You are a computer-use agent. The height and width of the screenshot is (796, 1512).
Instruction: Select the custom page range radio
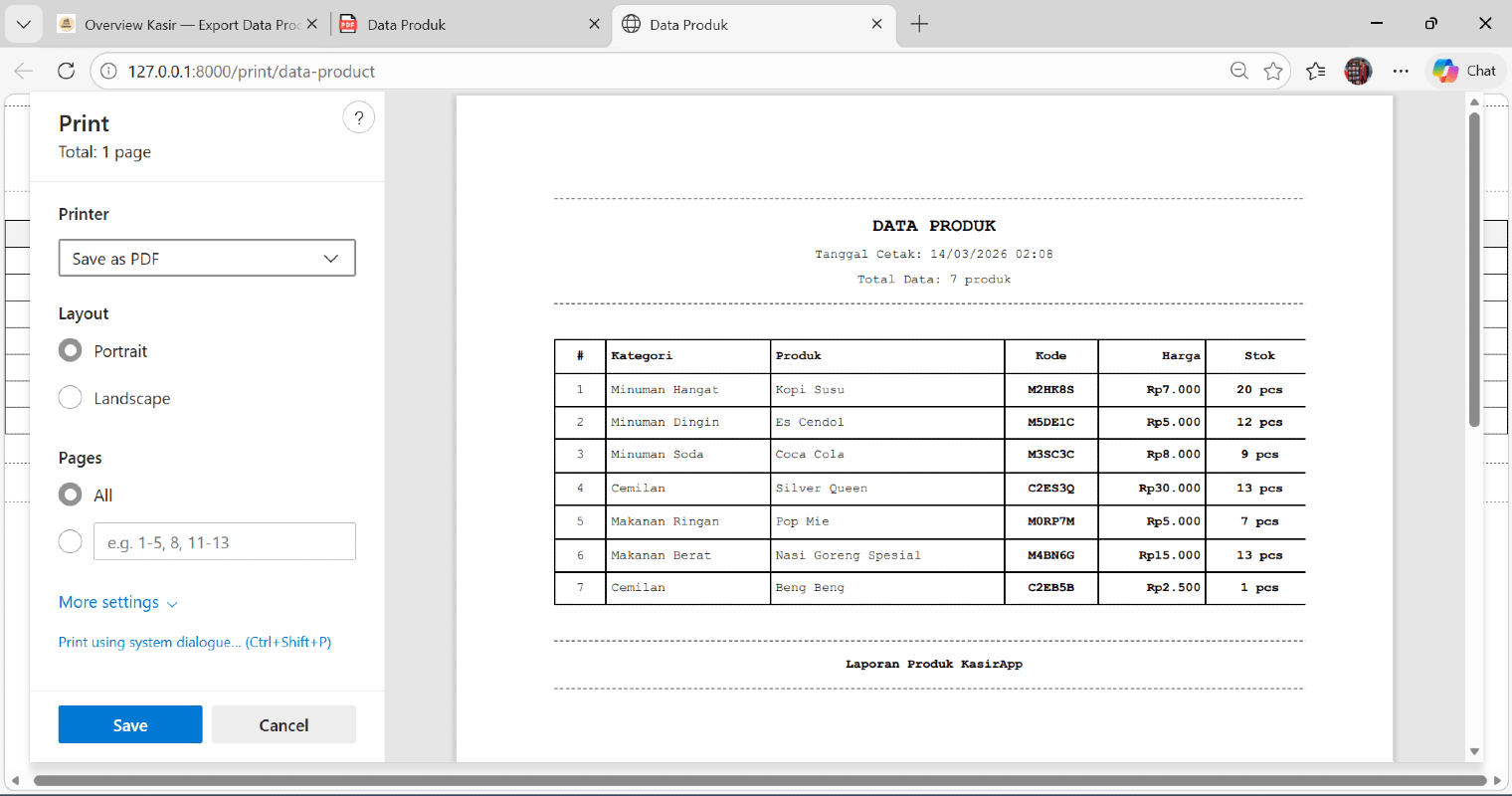tap(71, 541)
